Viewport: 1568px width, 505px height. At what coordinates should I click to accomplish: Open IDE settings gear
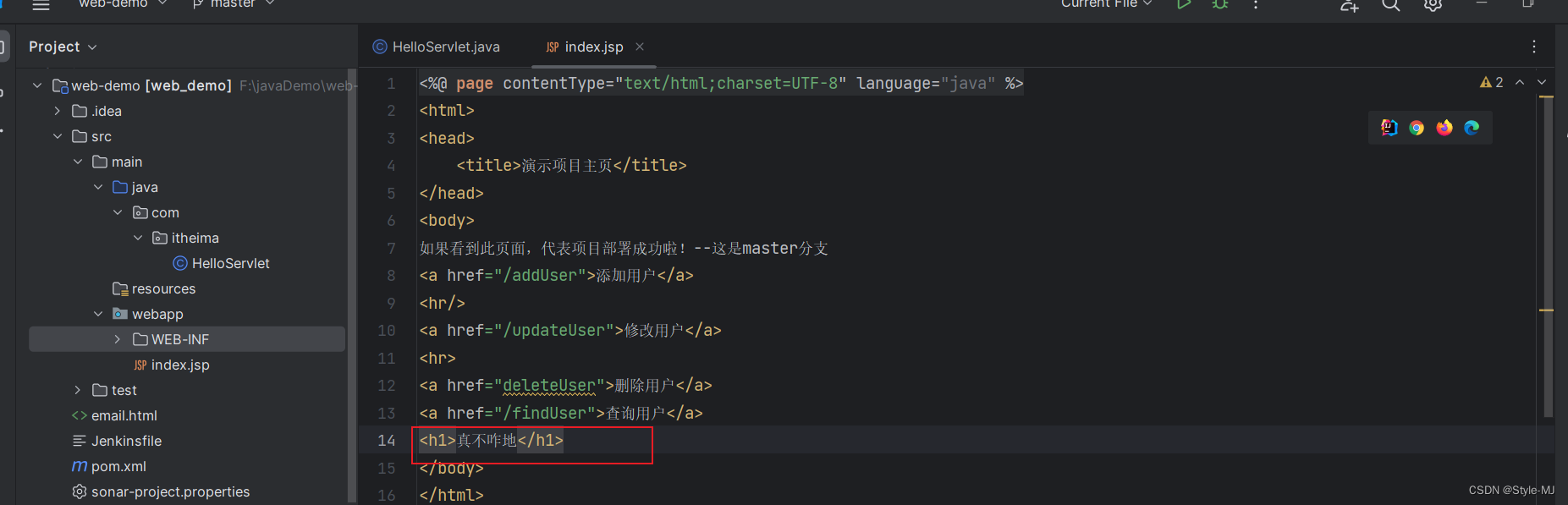click(x=1433, y=5)
